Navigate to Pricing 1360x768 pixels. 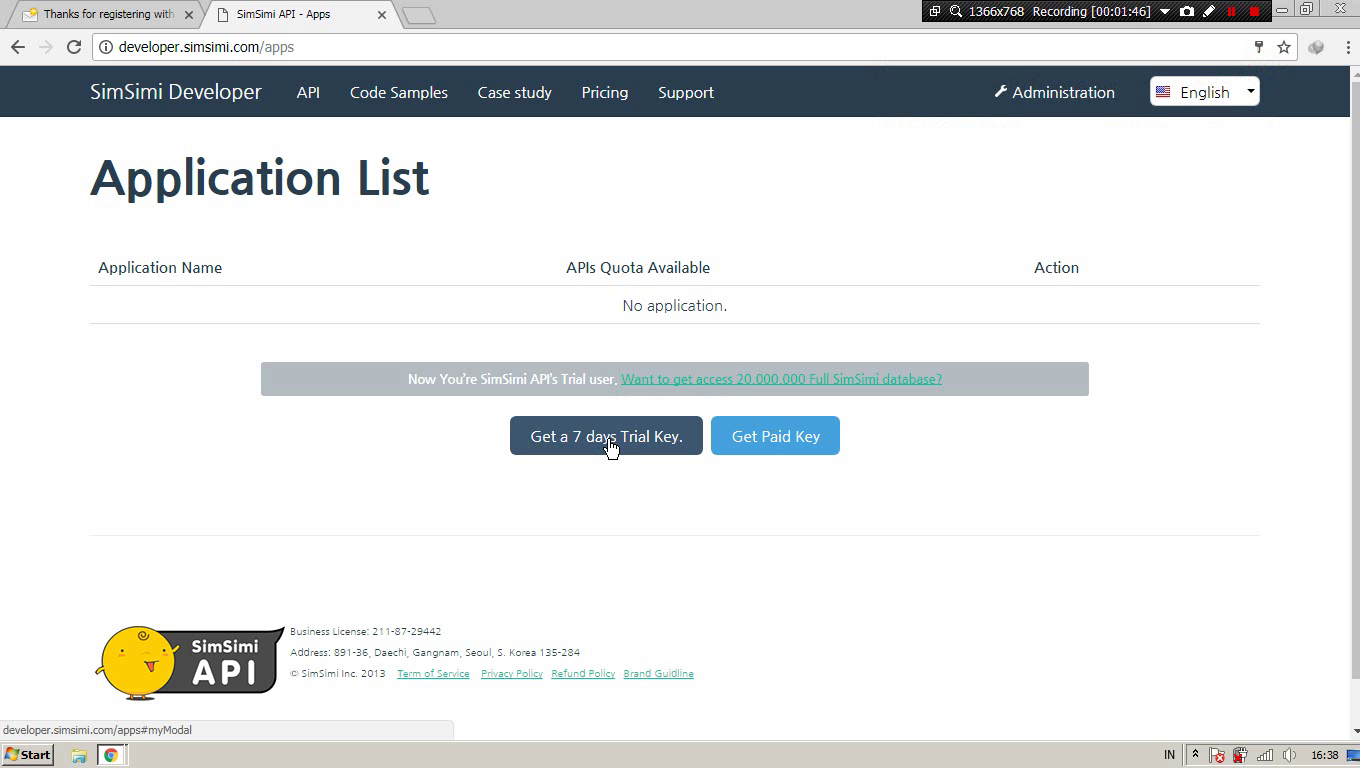(x=605, y=92)
